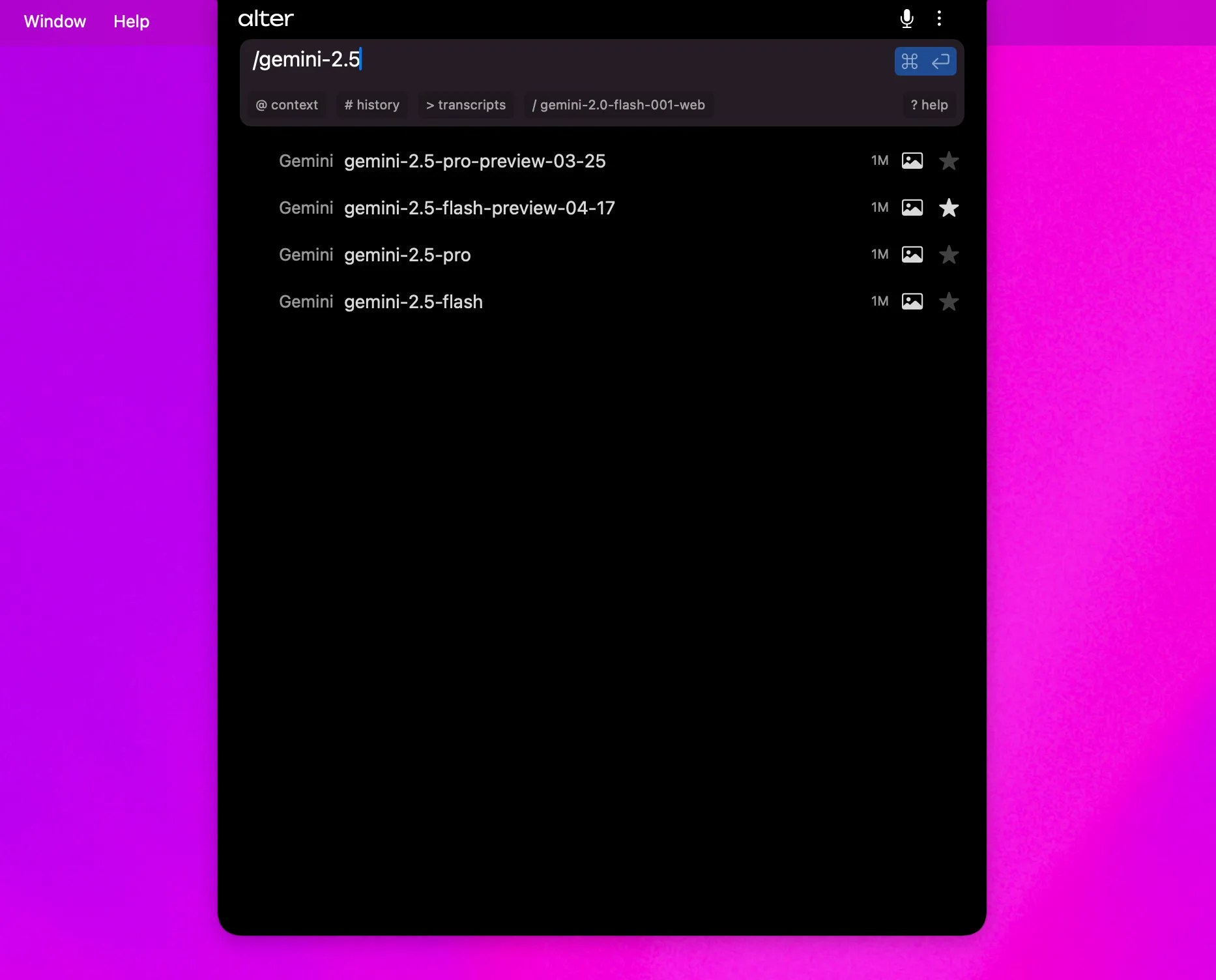The image size is (1216, 980).
Task: Click image support icon for gemini-2.5-flash-preview-04-17
Action: tap(912, 208)
